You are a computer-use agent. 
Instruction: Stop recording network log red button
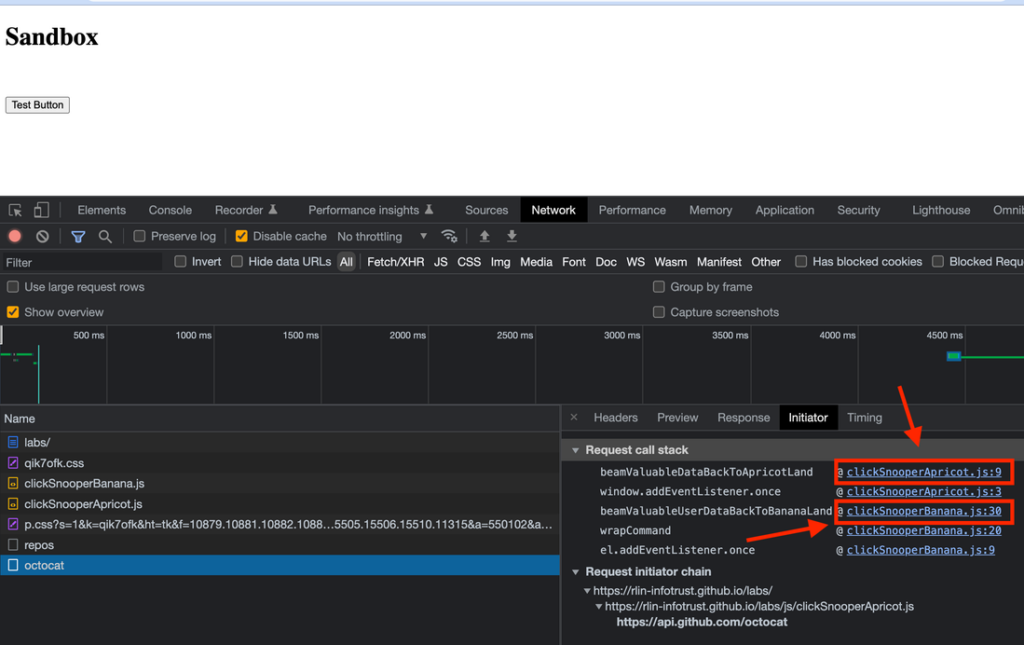[15, 236]
